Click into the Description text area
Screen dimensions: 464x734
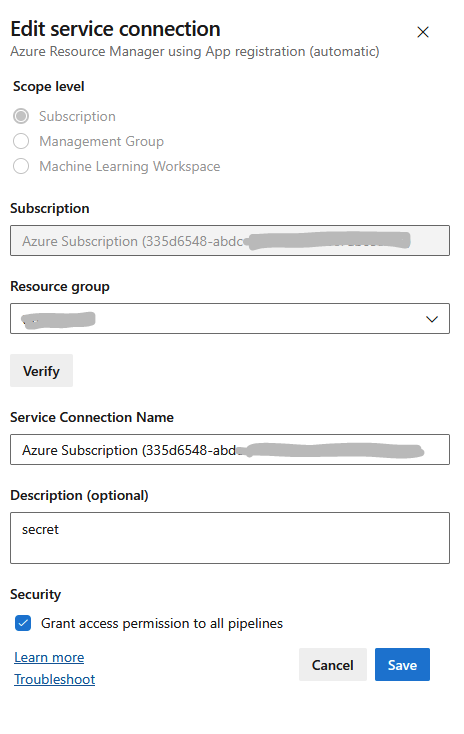pos(230,538)
